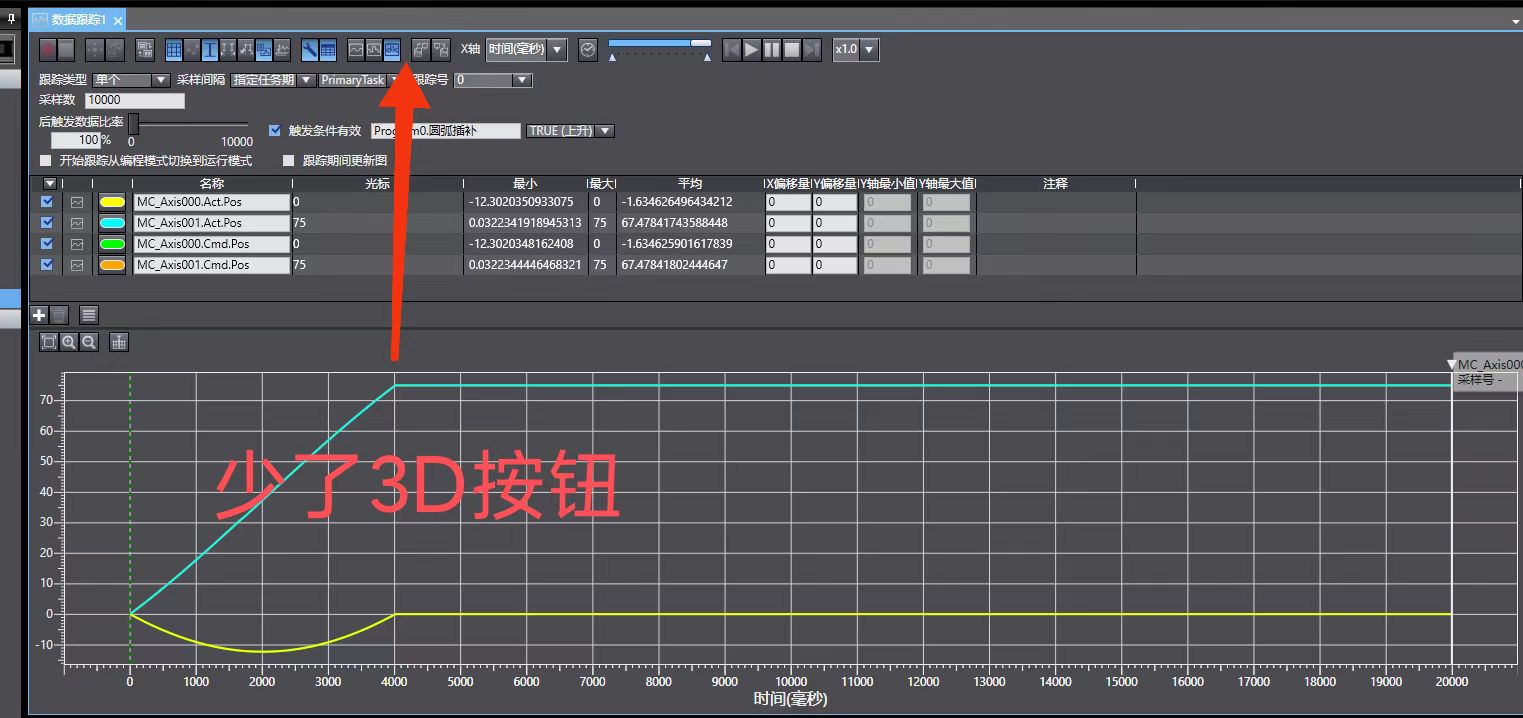Zoom in on the trace chart

(69, 342)
